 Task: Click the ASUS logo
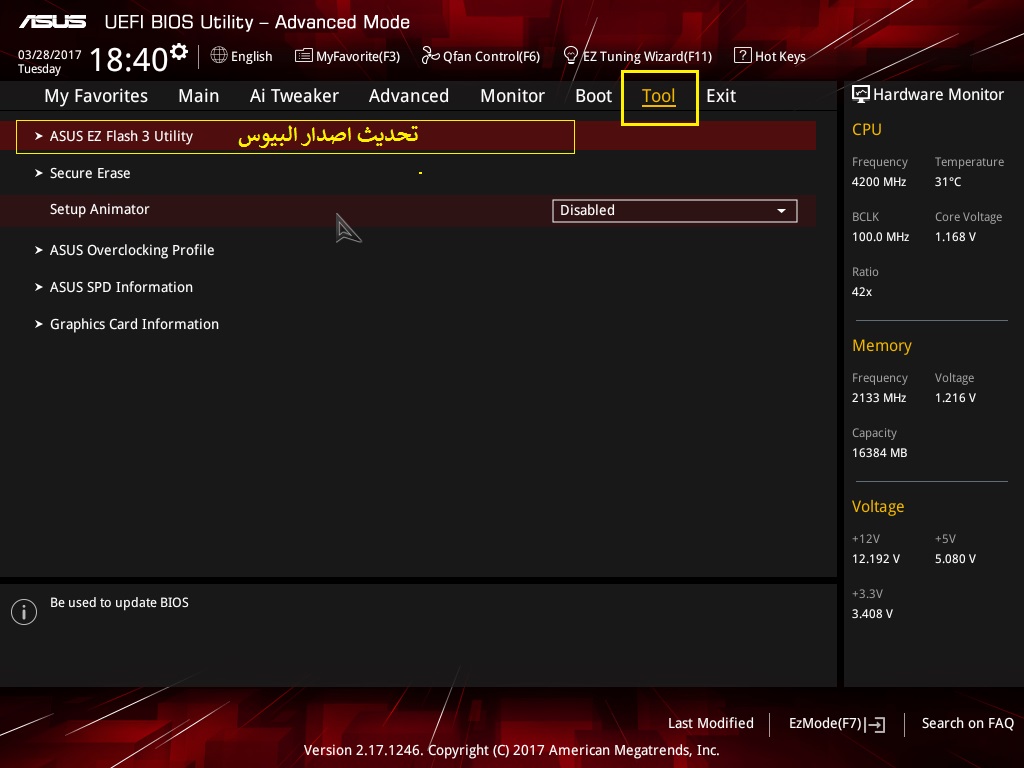point(52,22)
